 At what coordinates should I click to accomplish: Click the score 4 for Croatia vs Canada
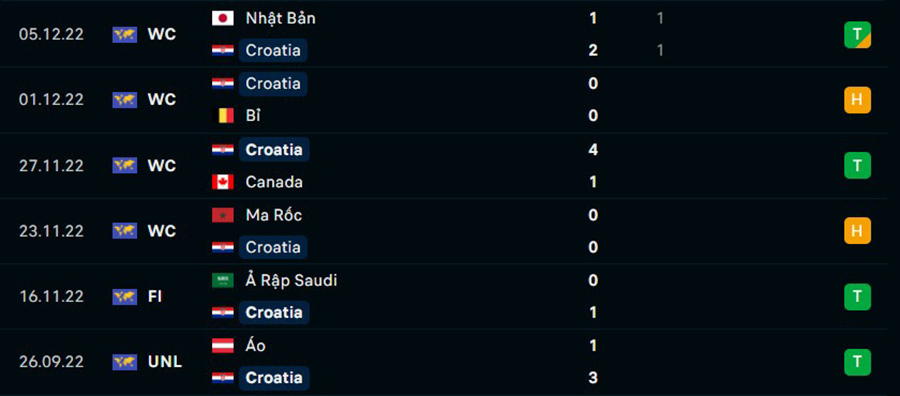tap(593, 150)
